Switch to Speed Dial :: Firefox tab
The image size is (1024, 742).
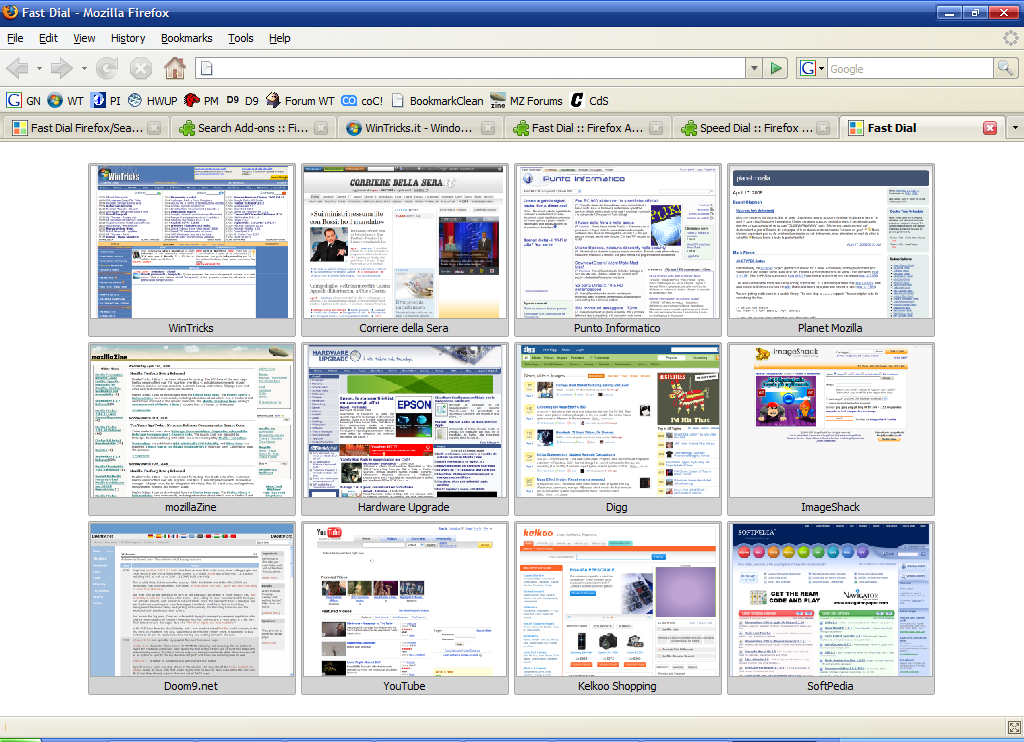[754, 128]
